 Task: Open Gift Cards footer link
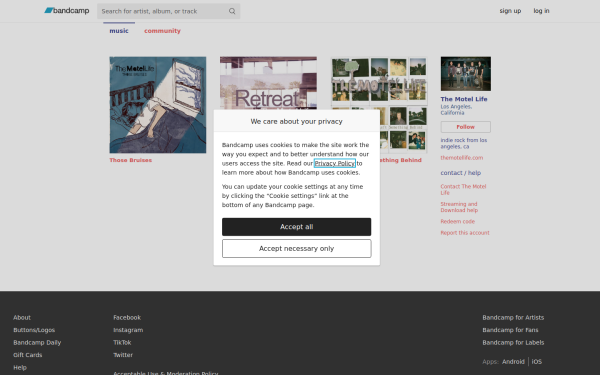[x=28, y=355]
